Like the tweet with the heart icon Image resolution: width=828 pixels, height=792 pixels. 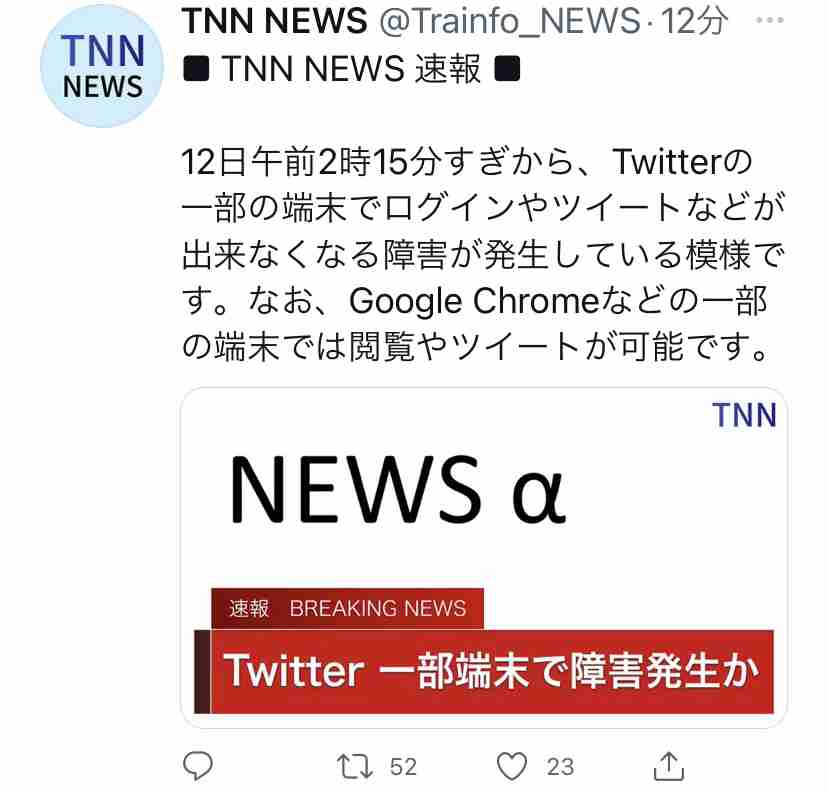click(x=512, y=766)
